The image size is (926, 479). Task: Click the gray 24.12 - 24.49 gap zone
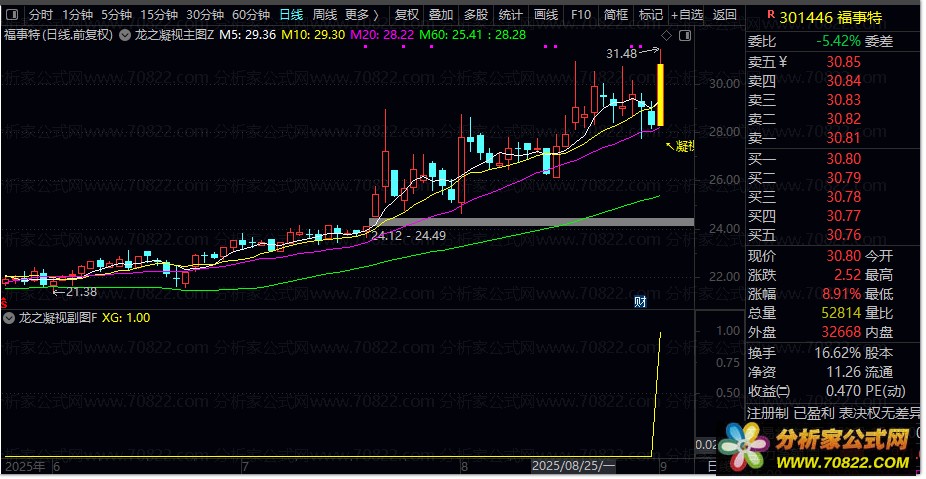point(532,223)
